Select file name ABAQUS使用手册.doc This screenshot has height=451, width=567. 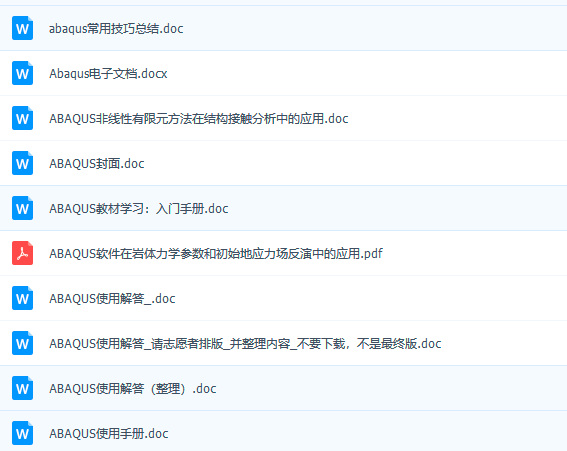108,433
